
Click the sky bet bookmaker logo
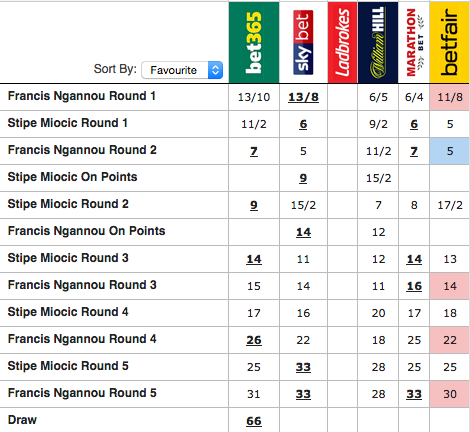[x=303, y=42]
